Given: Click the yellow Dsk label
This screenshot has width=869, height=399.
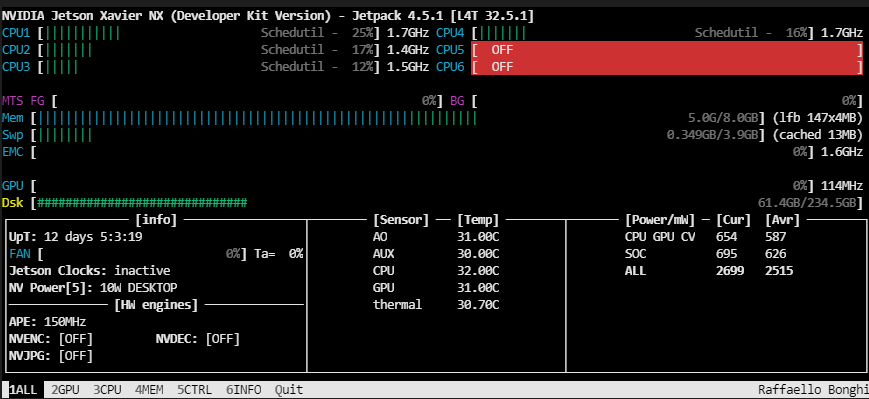Looking at the screenshot, I should 13,202.
